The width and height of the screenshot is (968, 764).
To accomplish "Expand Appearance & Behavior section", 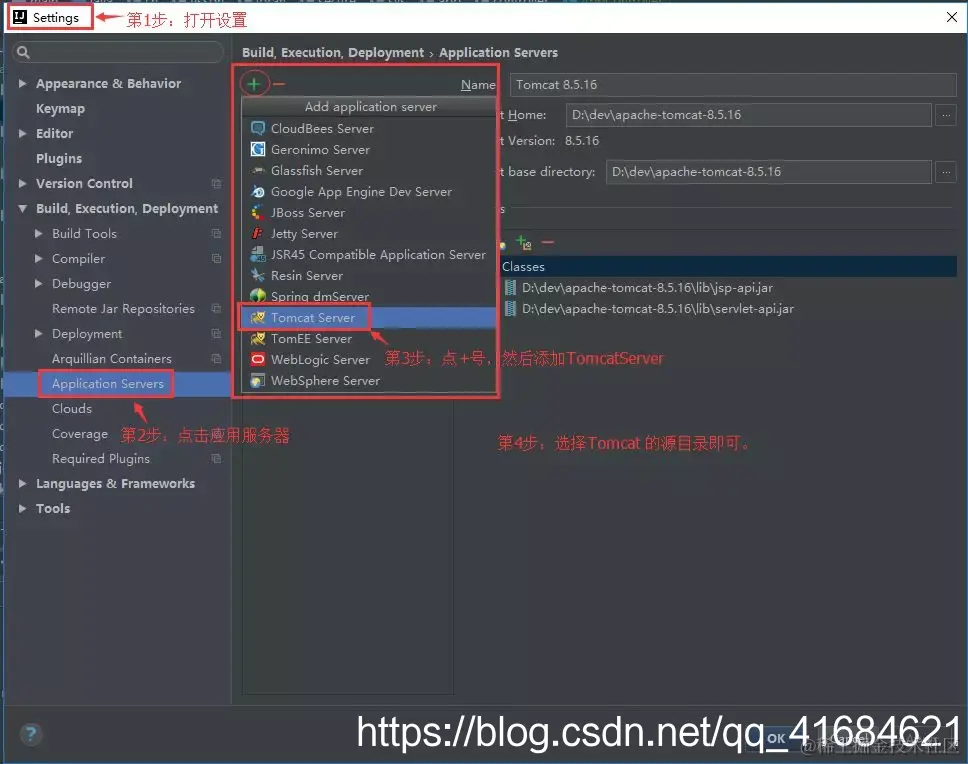I will click(x=22, y=83).
